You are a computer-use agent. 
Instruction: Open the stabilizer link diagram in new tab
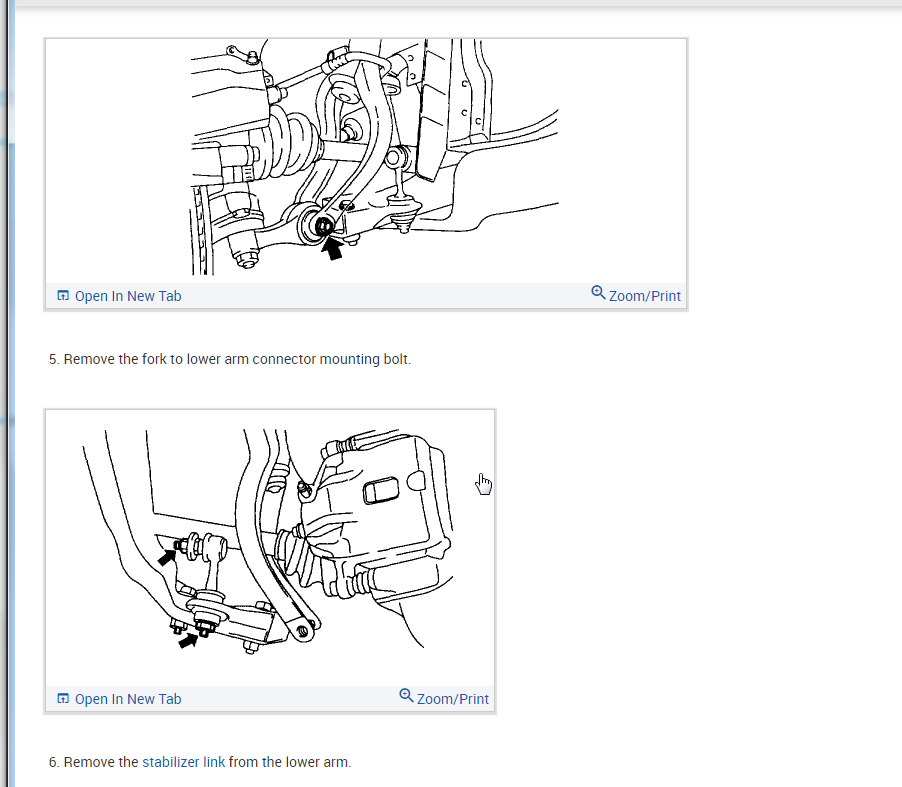(119, 699)
